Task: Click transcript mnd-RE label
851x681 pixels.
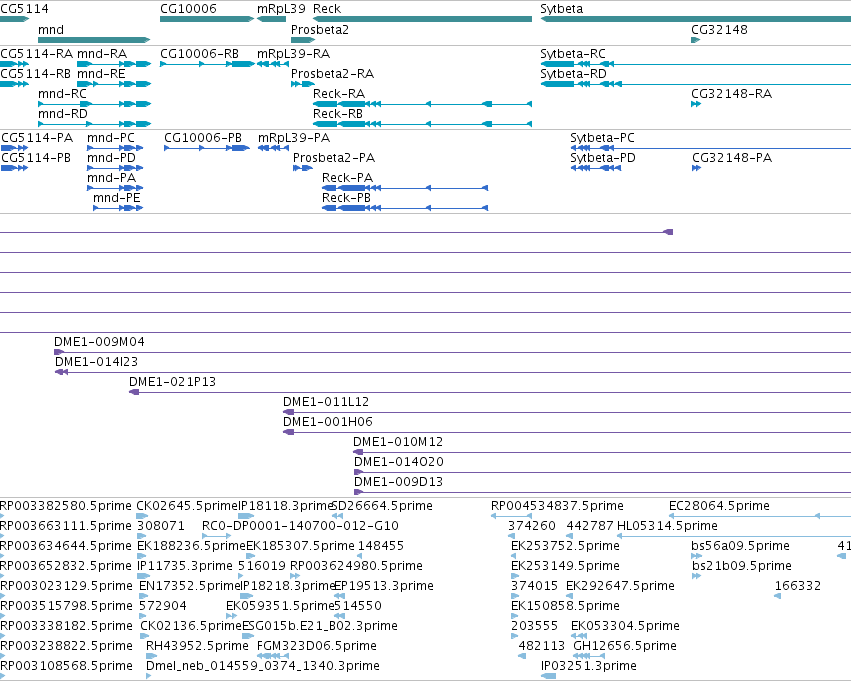Action: [101, 74]
